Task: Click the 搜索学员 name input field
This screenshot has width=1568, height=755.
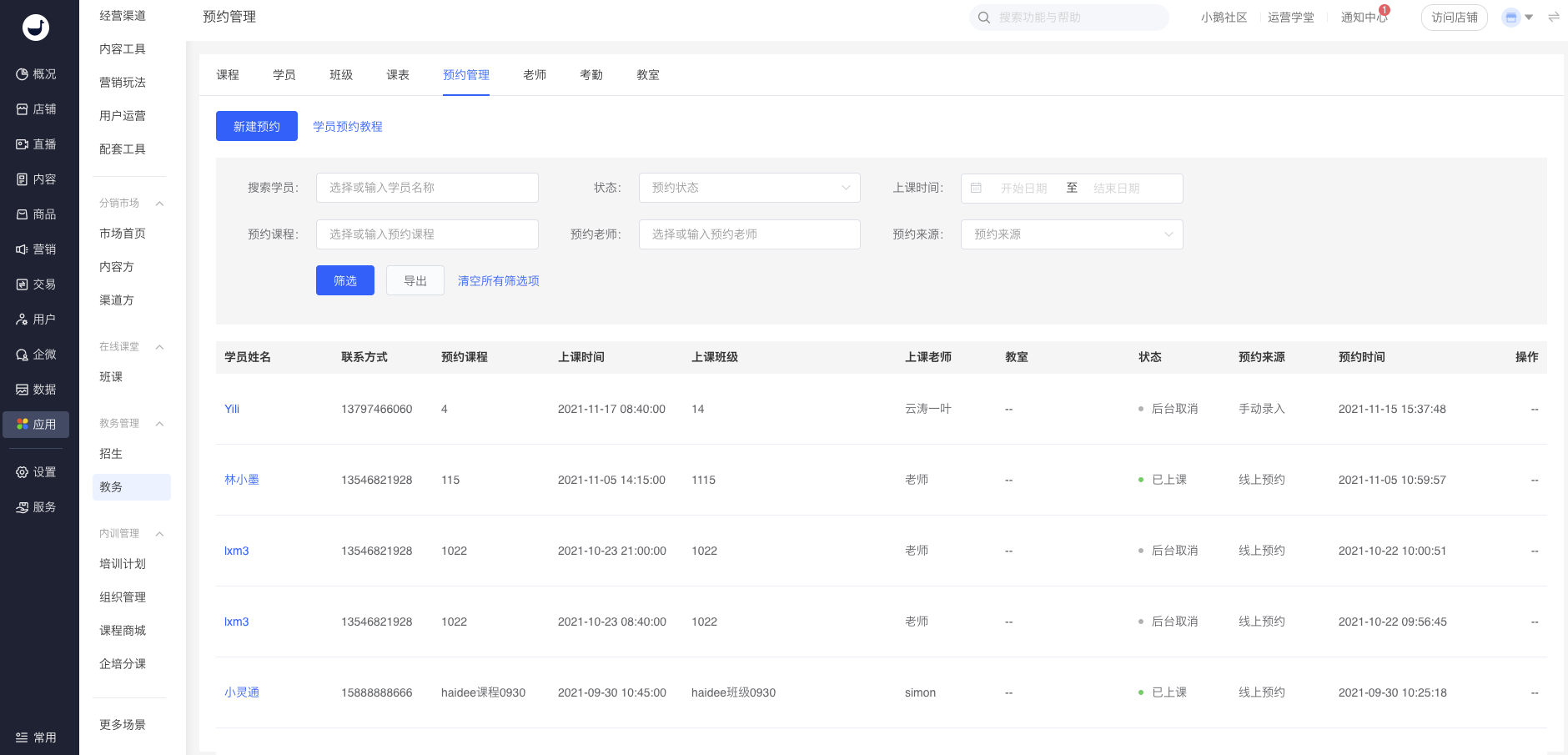Action: tap(427, 188)
